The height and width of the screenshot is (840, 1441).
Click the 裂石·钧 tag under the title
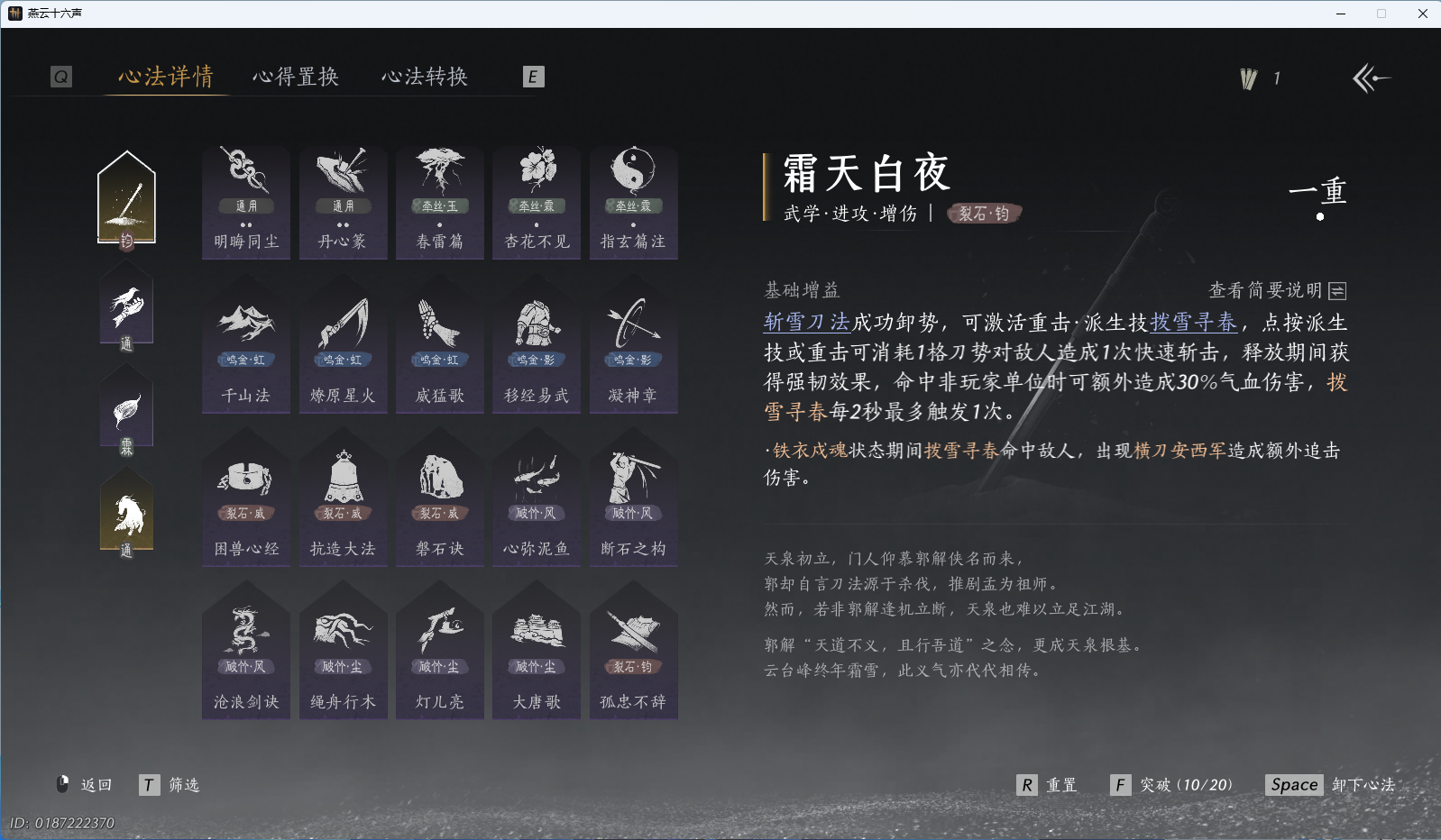(x=984, y=214)
